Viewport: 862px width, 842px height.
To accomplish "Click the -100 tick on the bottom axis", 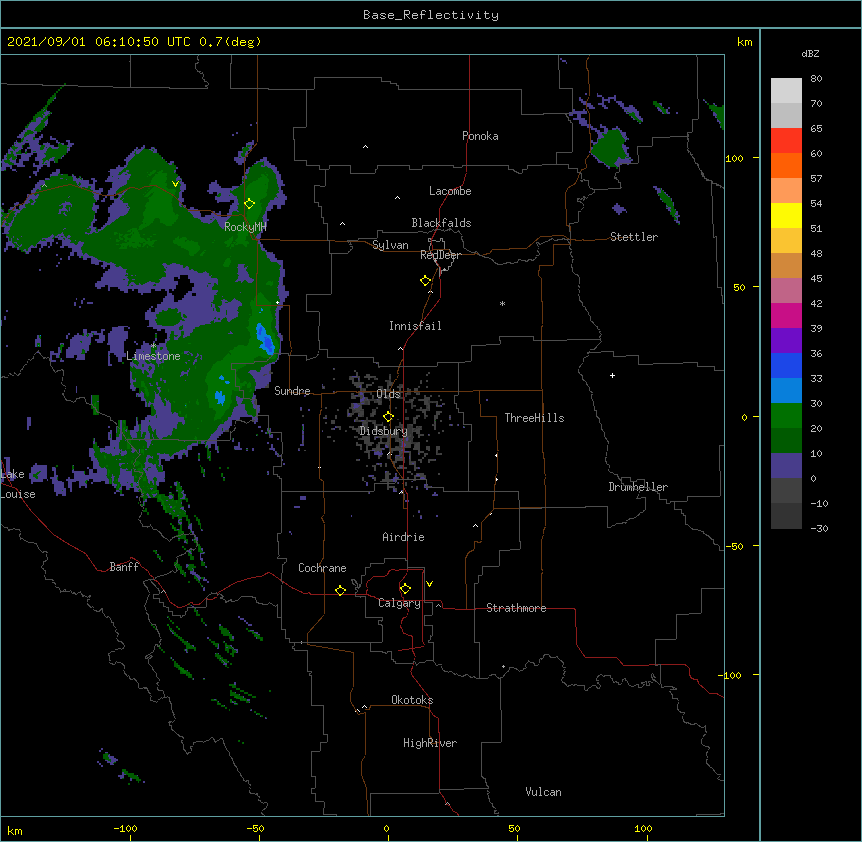I will (x=125, y=828).
